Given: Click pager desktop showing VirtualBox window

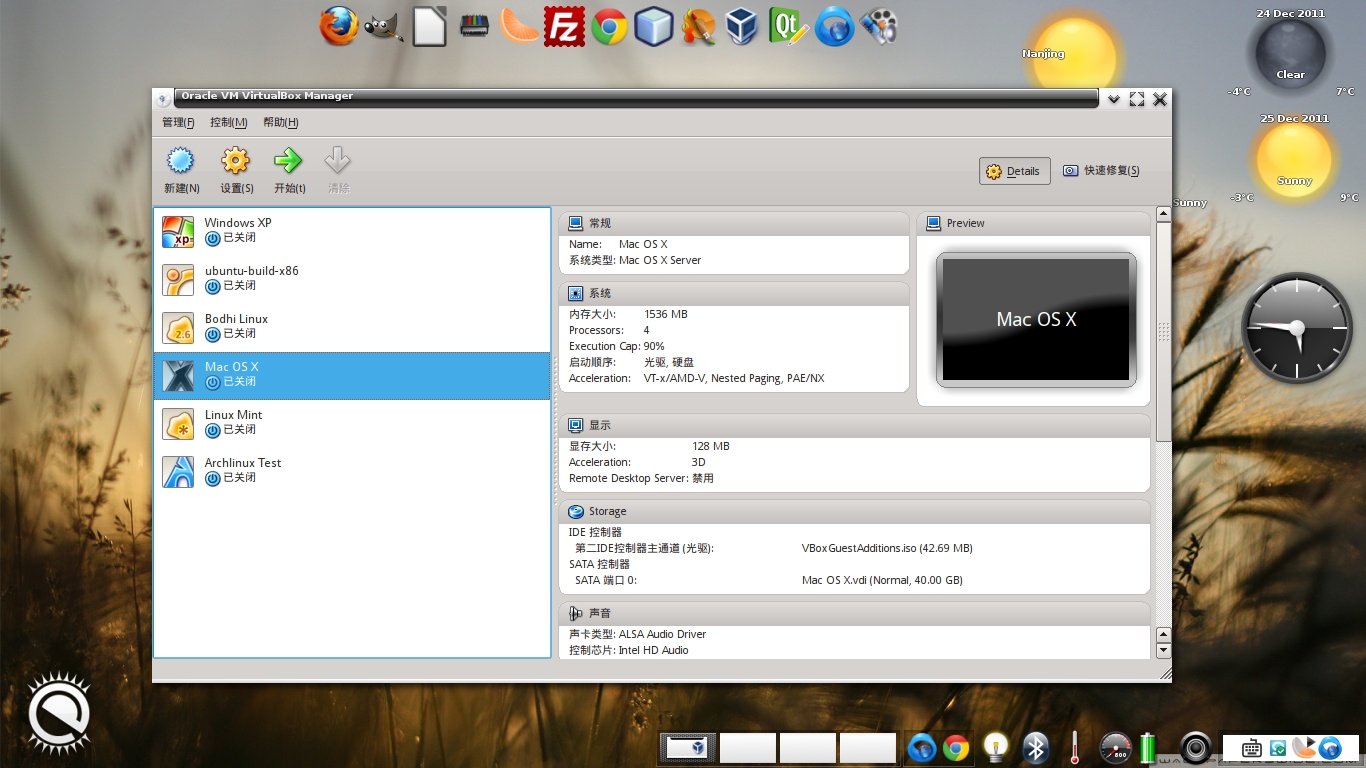Looking at the screenshot, I should coord(688,747).
